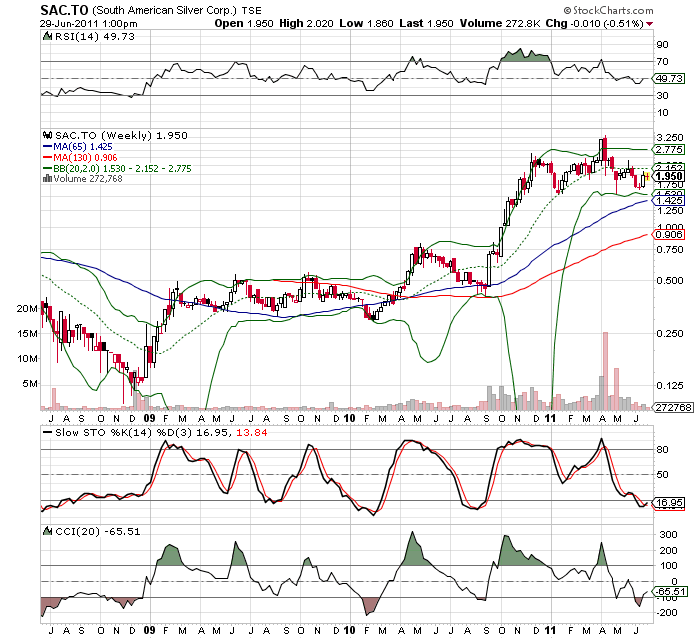Click the red line marker before MA(130)

click(x=48, y=158)
